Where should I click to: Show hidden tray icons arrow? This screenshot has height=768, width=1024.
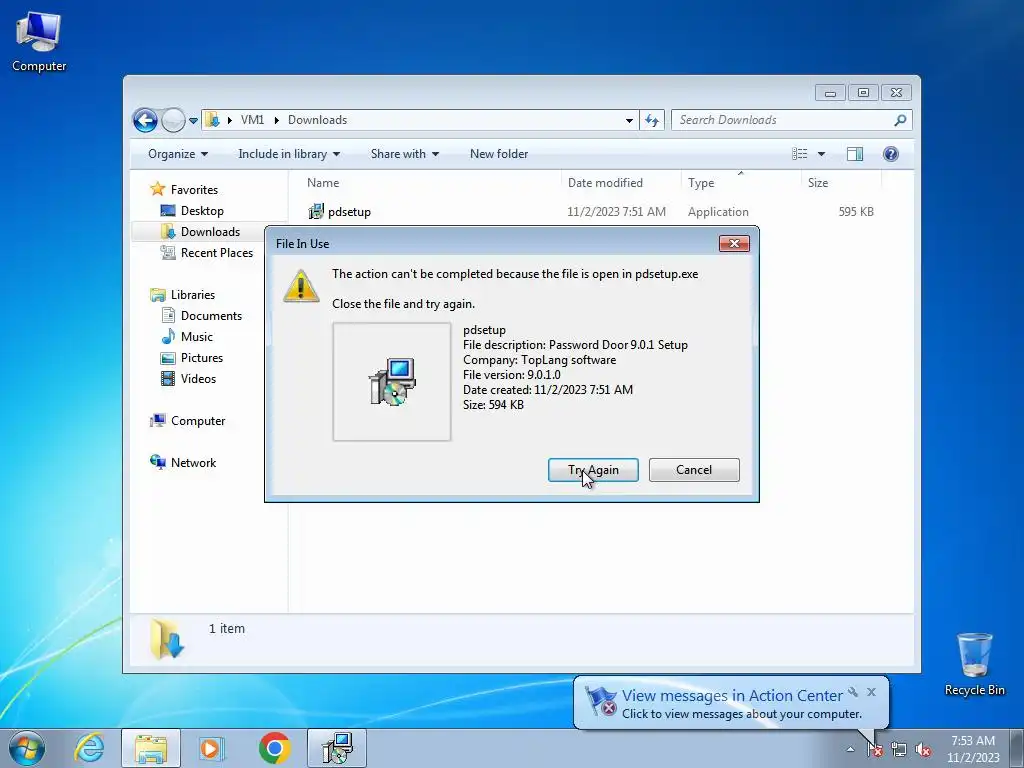tap(850, 749)
